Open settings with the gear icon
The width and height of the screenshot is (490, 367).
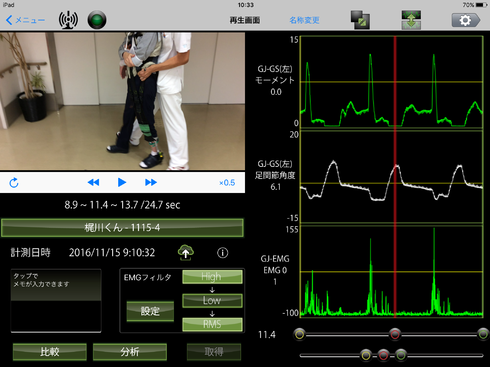[x=466, y=20]
